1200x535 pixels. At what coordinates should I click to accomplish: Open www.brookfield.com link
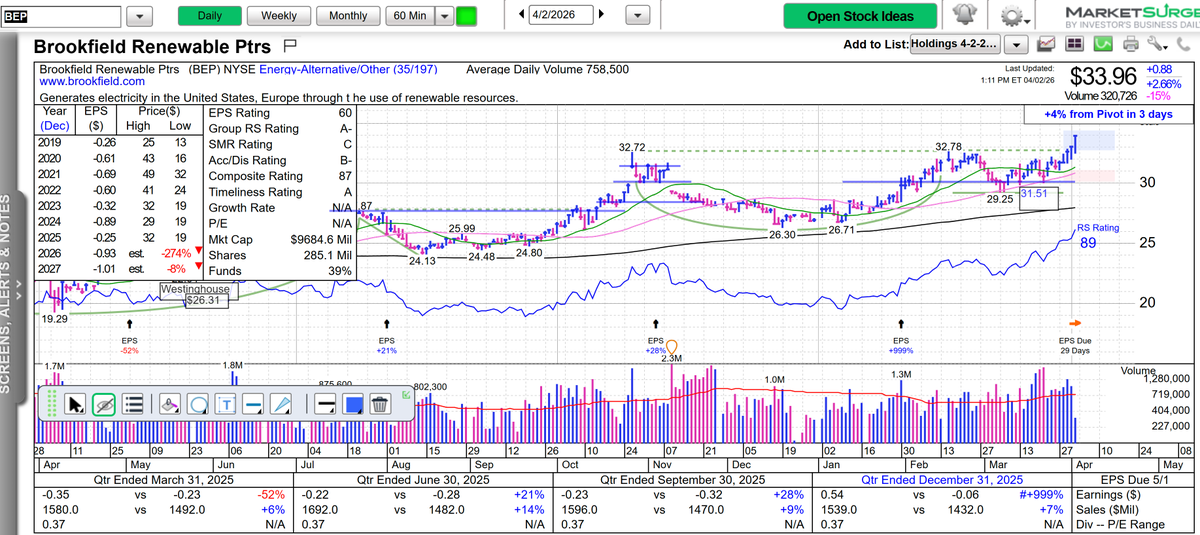[90, 82]
